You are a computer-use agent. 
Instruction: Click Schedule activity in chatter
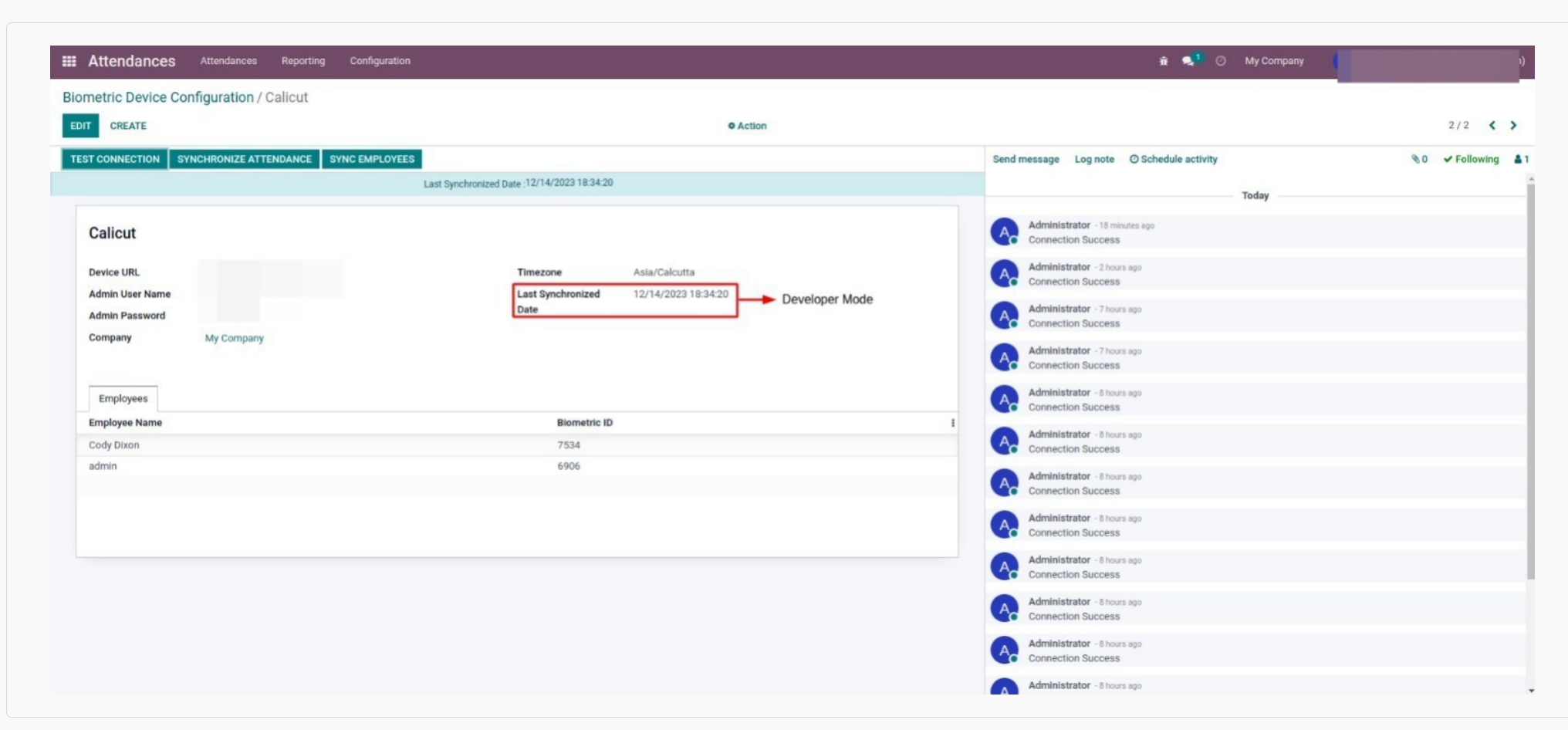click(1173, 159)
